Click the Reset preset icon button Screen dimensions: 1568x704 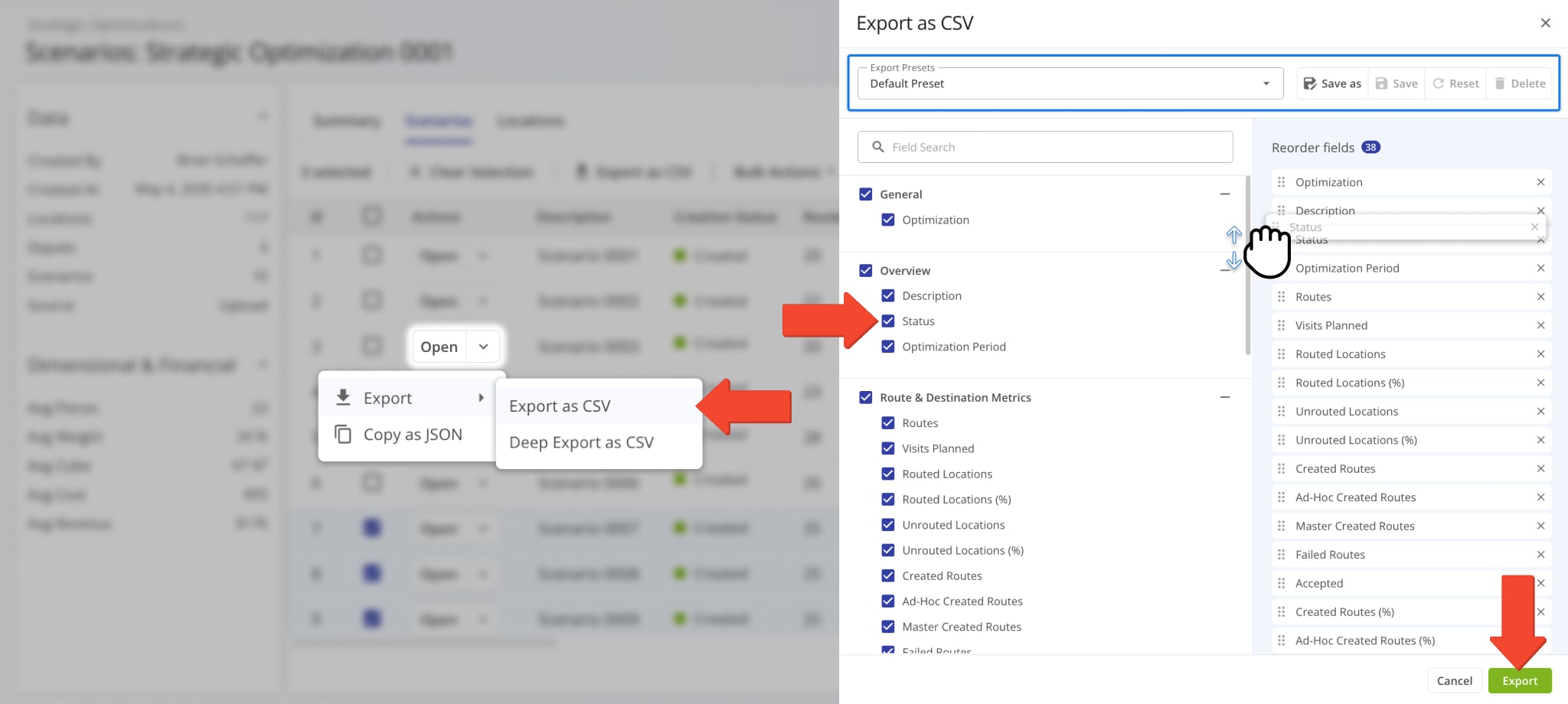[x=1438, y=83]
